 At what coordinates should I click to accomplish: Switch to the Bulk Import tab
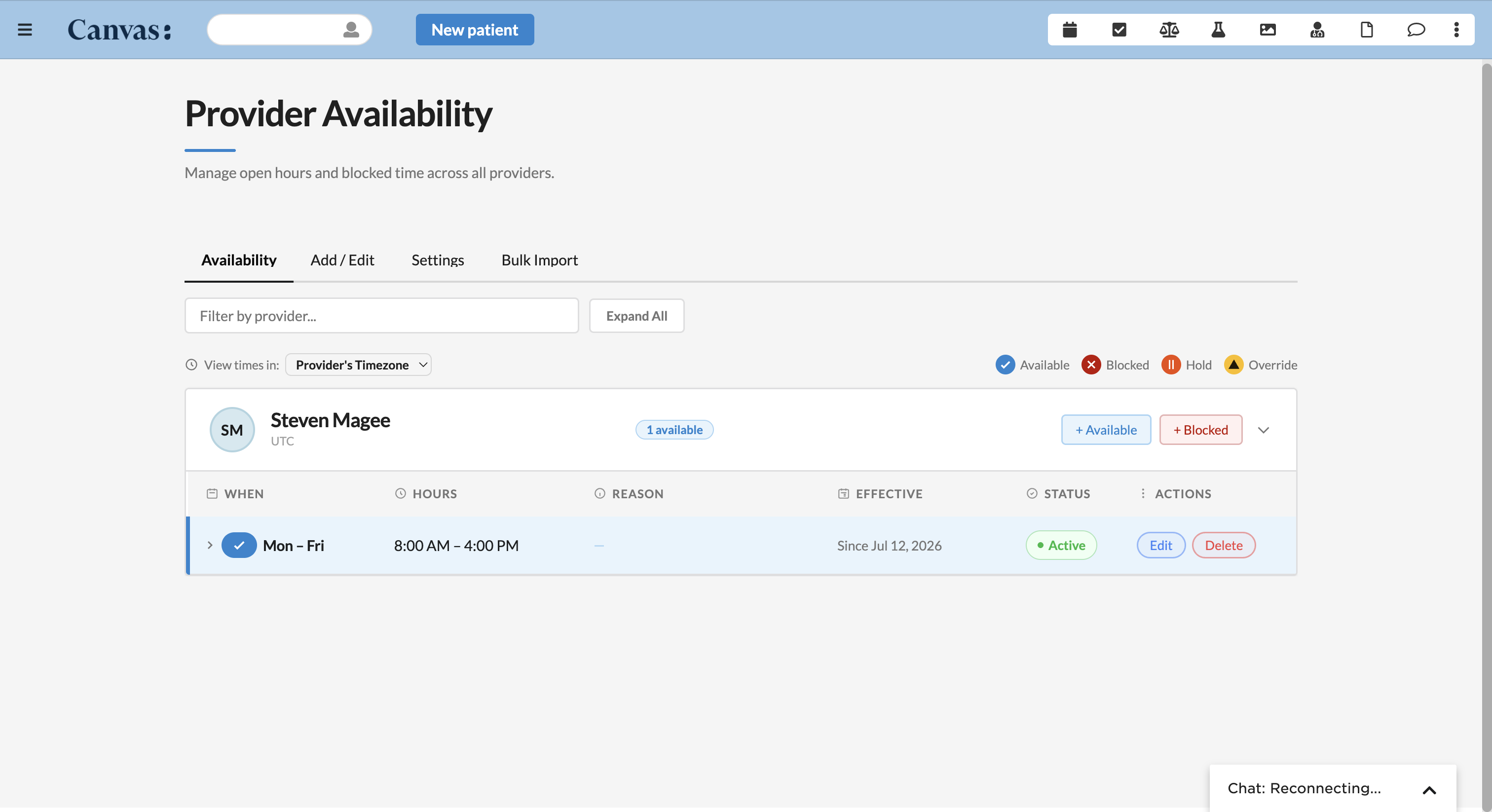pyautogui.click(x=539, y=260)
